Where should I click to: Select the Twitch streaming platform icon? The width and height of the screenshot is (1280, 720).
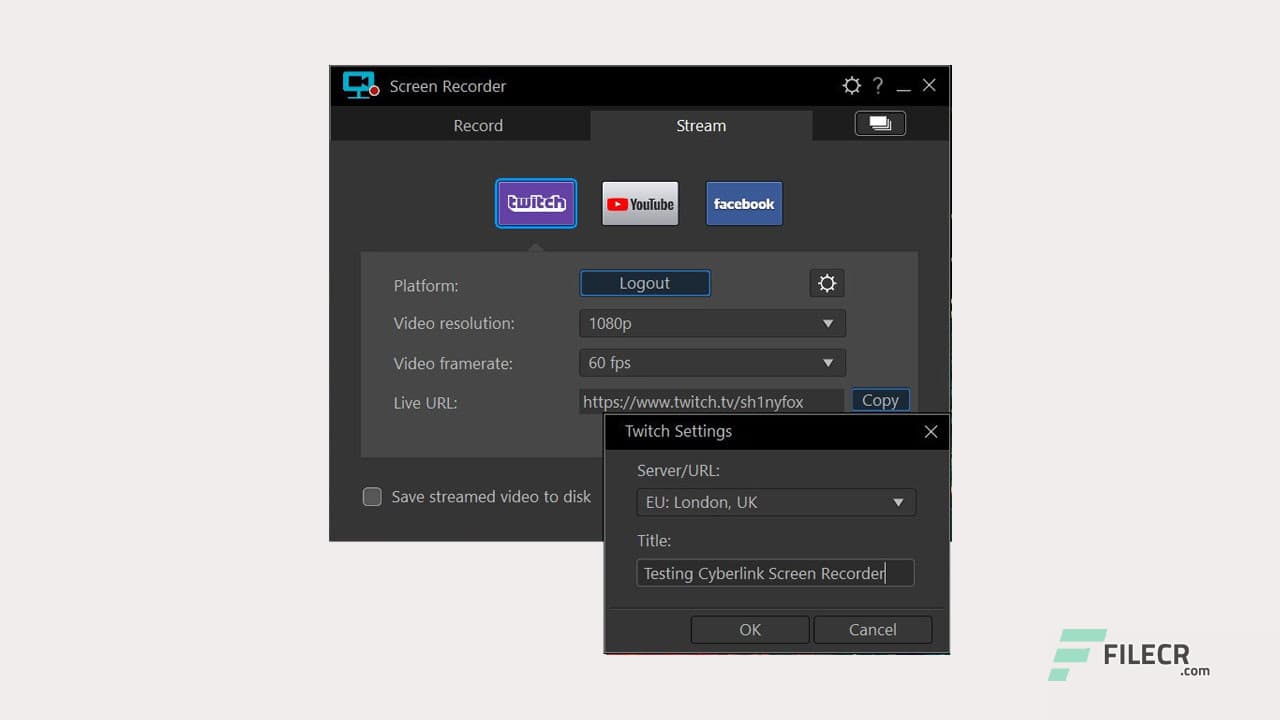536,203
